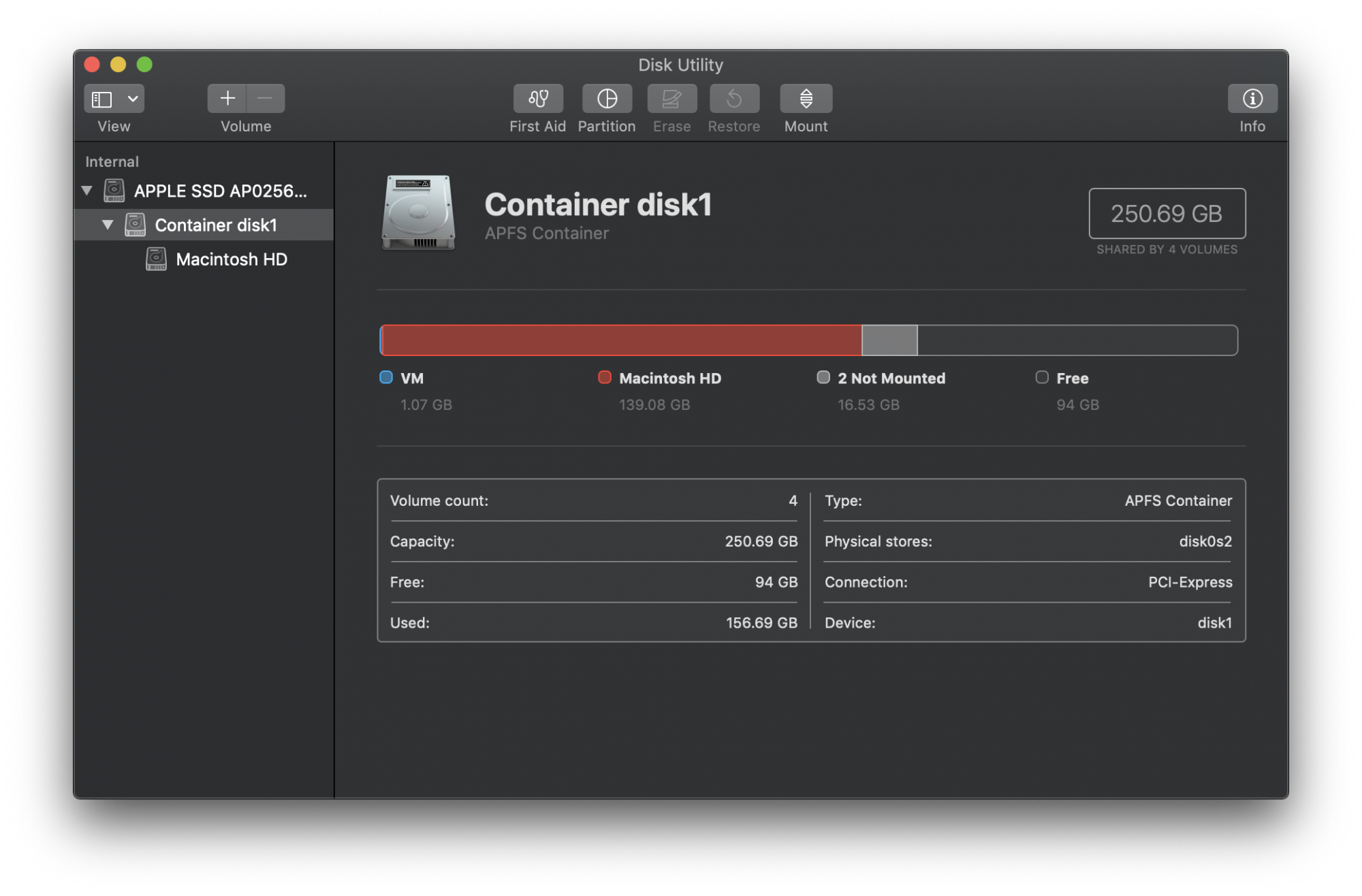The image size is (1362, 896).
Task: Select Macintosh HD in sidebar
Action: pos(231,259)
